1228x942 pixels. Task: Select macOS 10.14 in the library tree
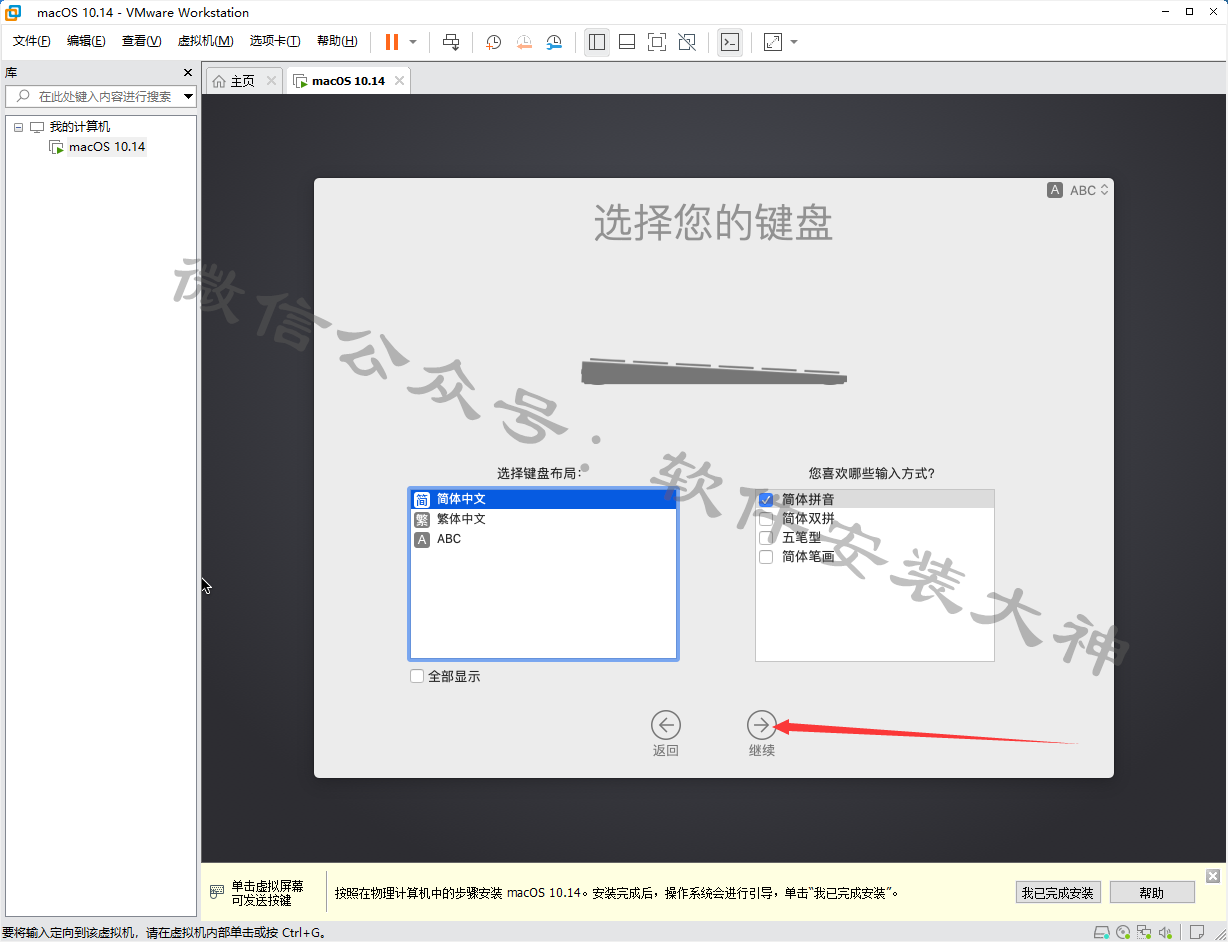click(107, 147)
